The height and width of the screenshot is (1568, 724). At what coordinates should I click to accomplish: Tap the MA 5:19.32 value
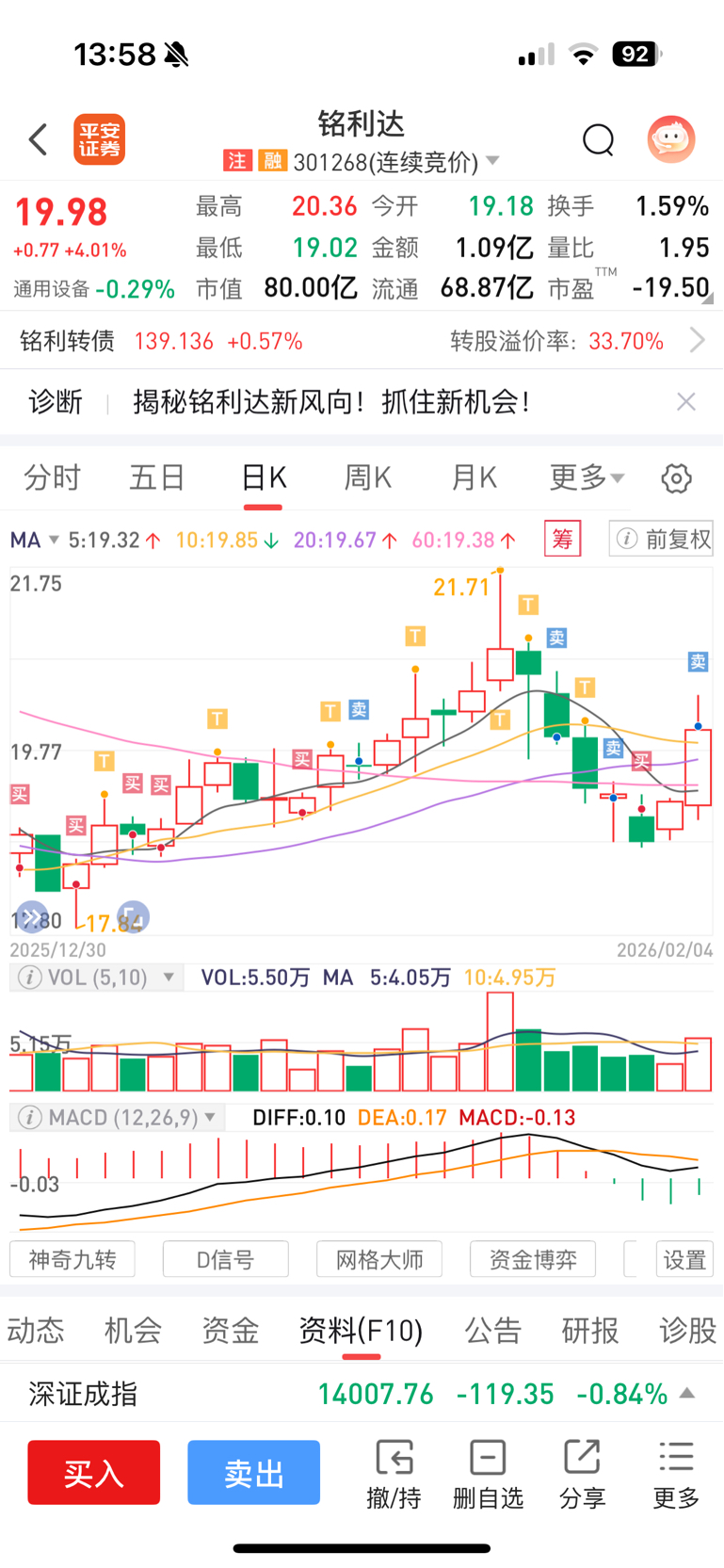(x=114, y=540)
